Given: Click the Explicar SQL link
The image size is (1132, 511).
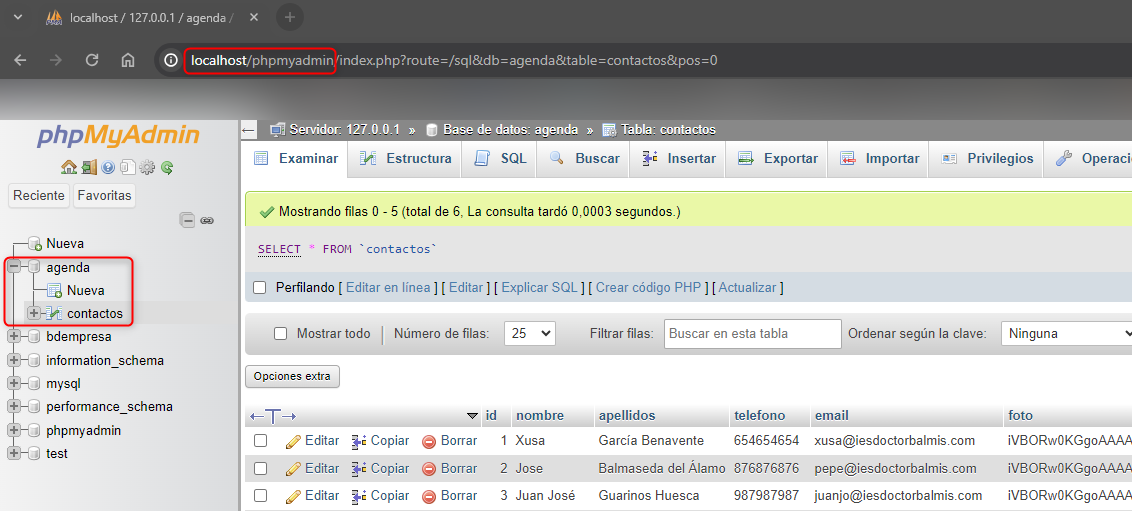Looking at the screenshot, I should (x=539, y=288).
